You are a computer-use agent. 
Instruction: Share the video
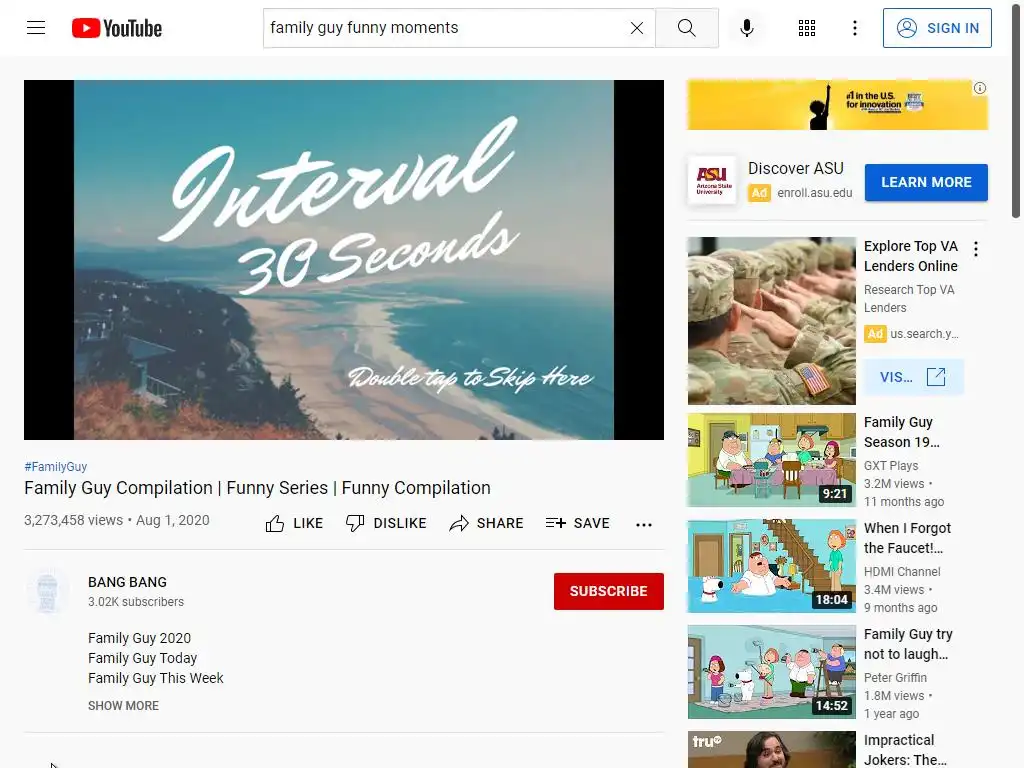[x=486, y=523]
